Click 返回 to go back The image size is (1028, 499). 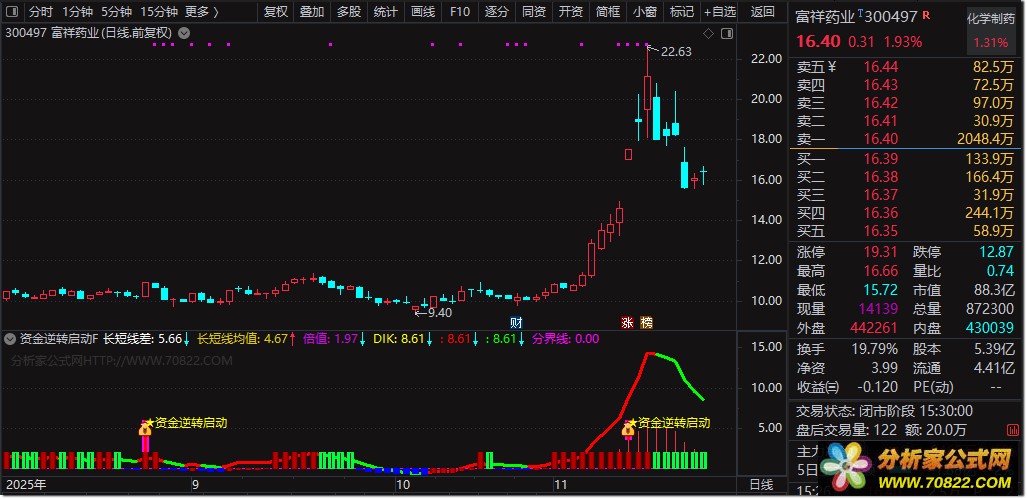[762, 11]
